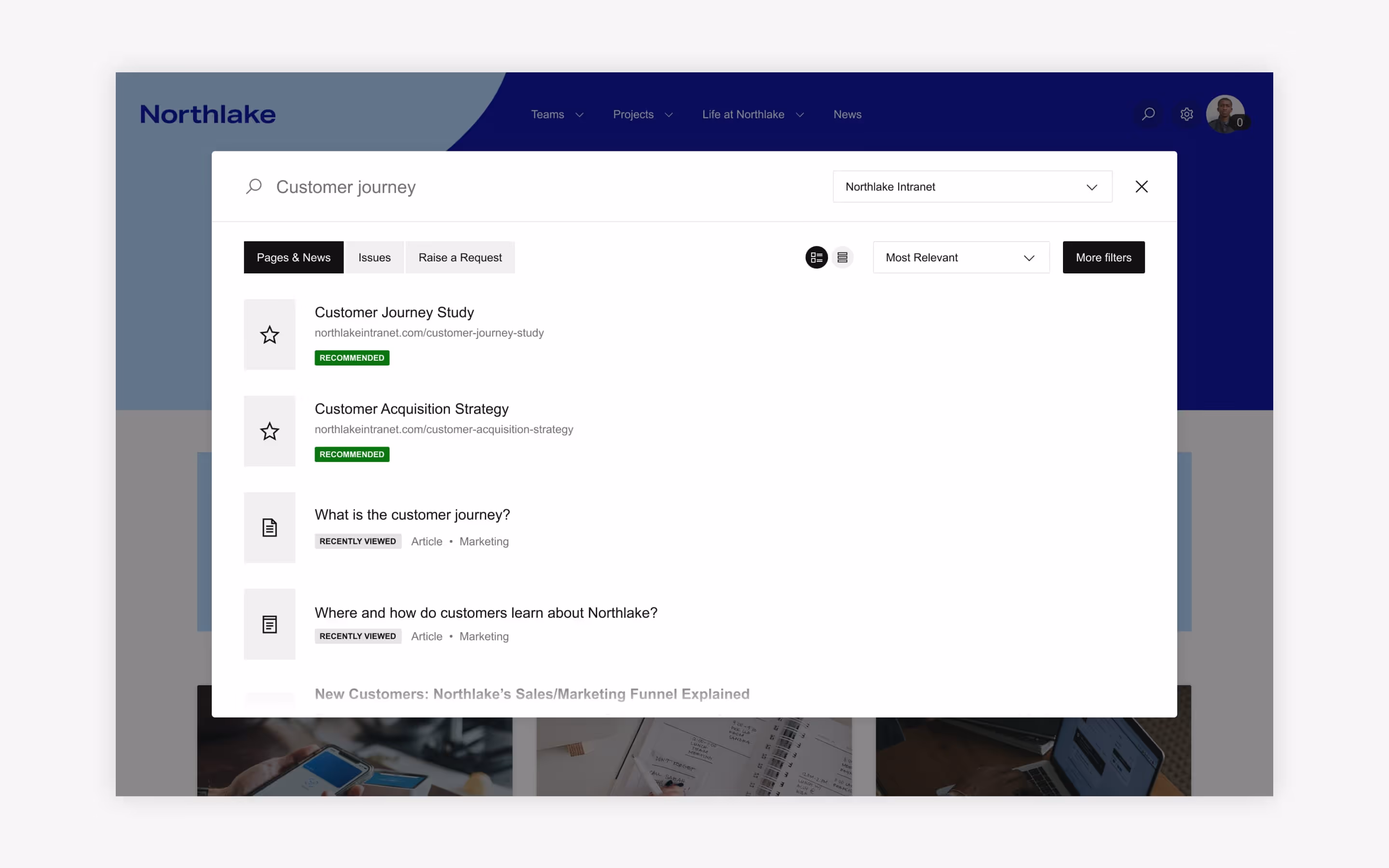Select the Raise a Request tab
Screen dimensions: 1389x868
coord(460,257)
